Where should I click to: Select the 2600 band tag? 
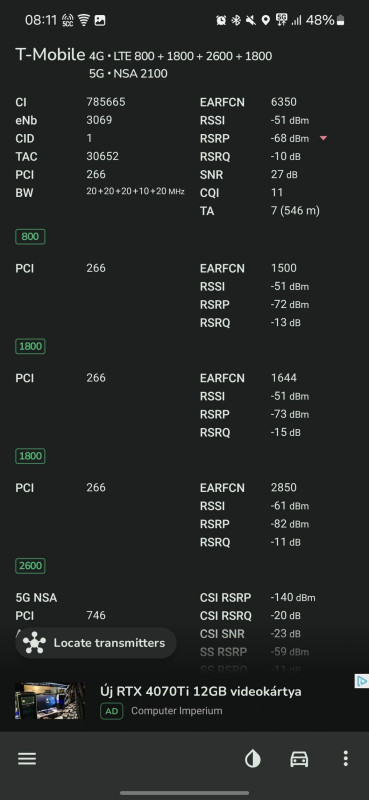pyautogui.click(x=30, y=566)
